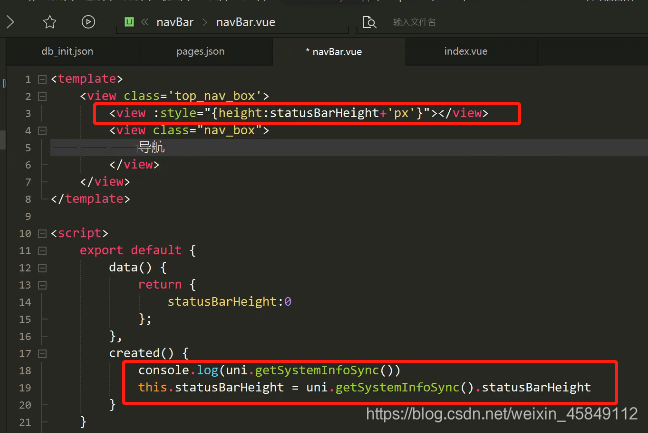
Task: Switch to index.vue tab
Action: pos(466,52)
